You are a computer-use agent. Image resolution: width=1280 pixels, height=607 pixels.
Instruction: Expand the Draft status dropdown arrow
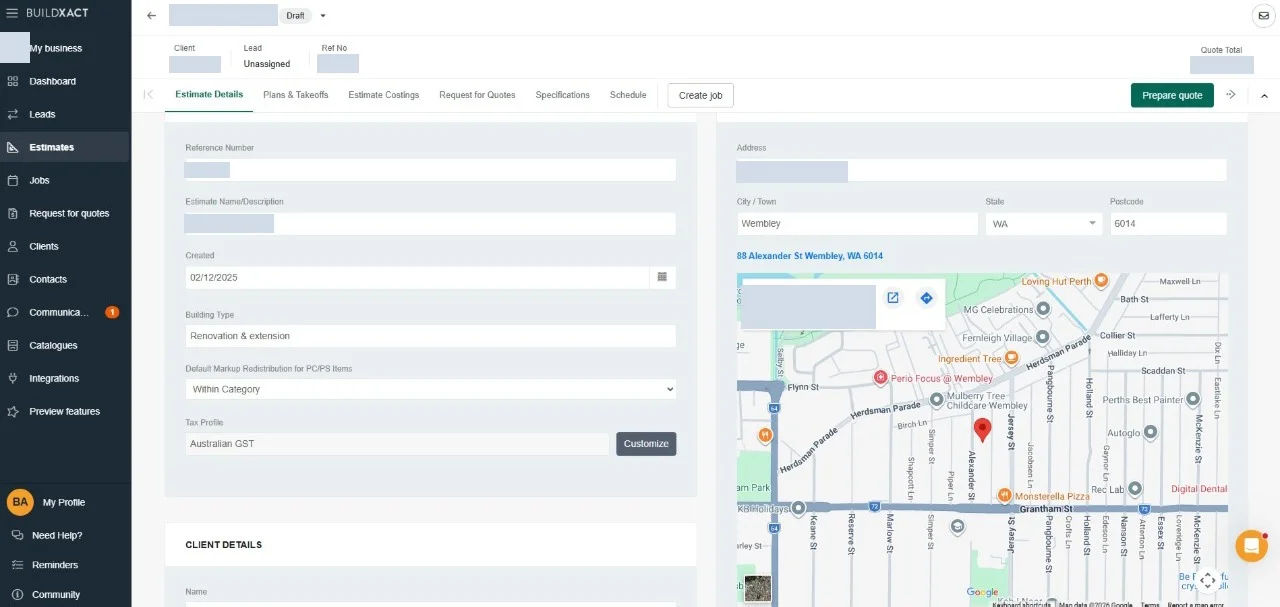(x=323, y=16)
